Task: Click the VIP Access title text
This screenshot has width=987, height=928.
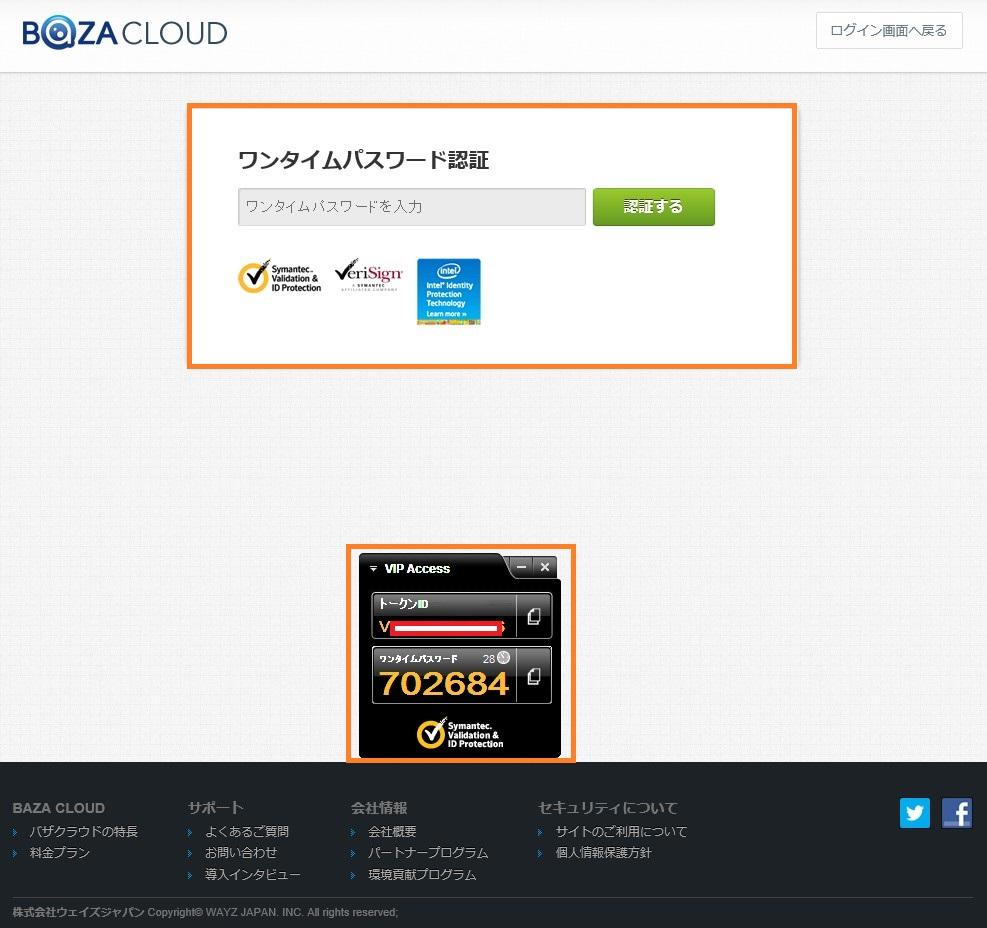Action: 417,569
